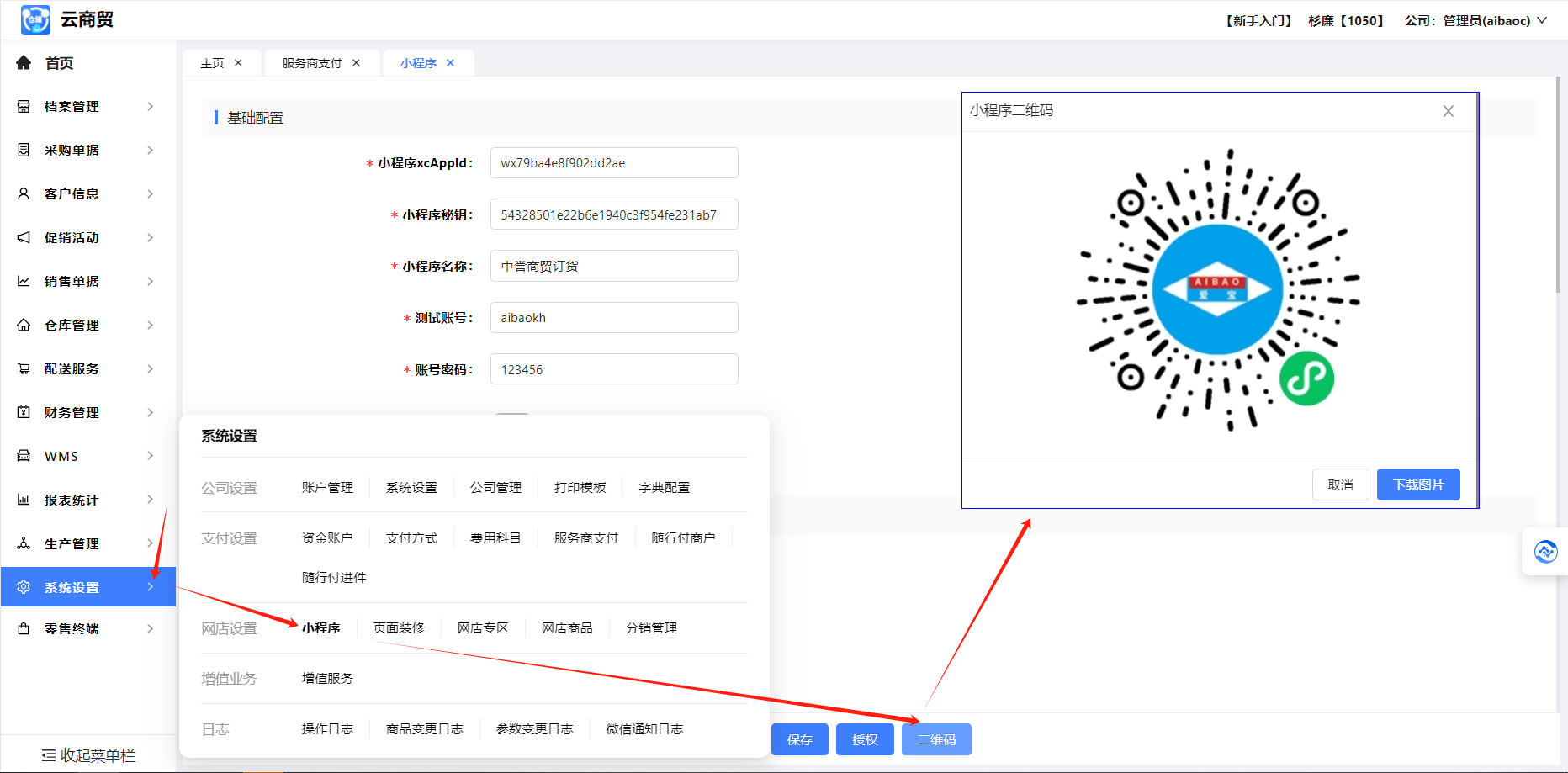The height and width of the screenshot is (773, 1568).
Task: Click the 小程序秘钥 input field
Action: [x=614, y=214]
